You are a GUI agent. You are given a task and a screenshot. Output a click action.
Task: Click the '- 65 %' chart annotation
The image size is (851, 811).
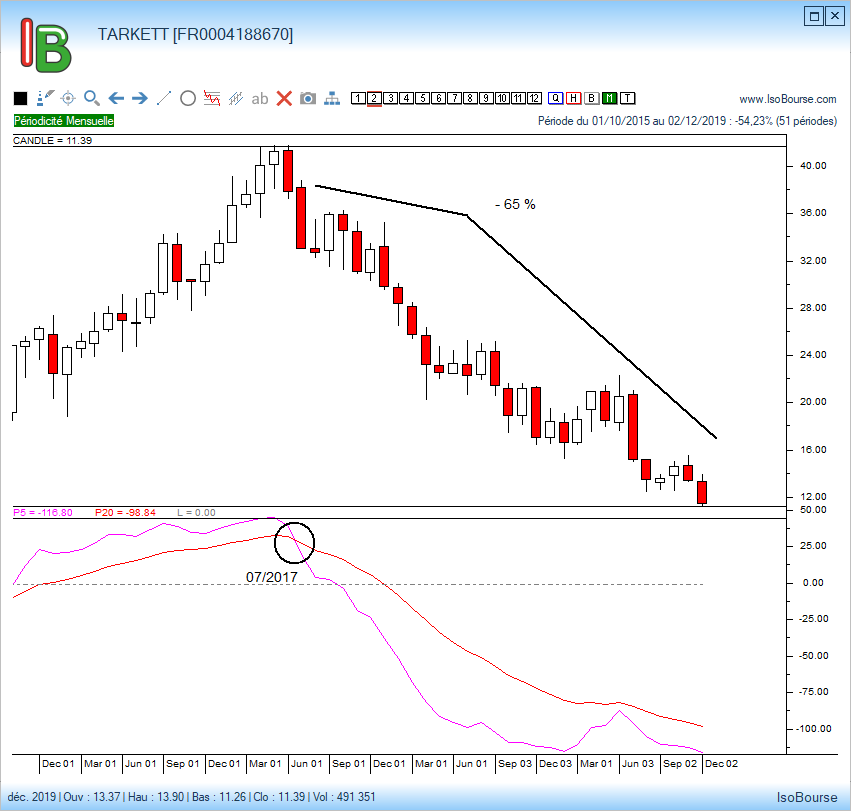515,204
